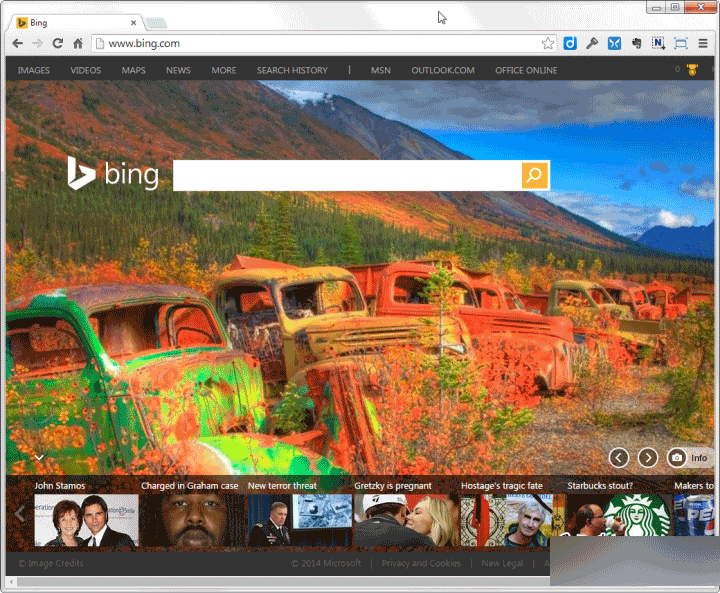Screen dimensions: 720x593
Task: Open a new tab
Action: (x=157, y=23)
